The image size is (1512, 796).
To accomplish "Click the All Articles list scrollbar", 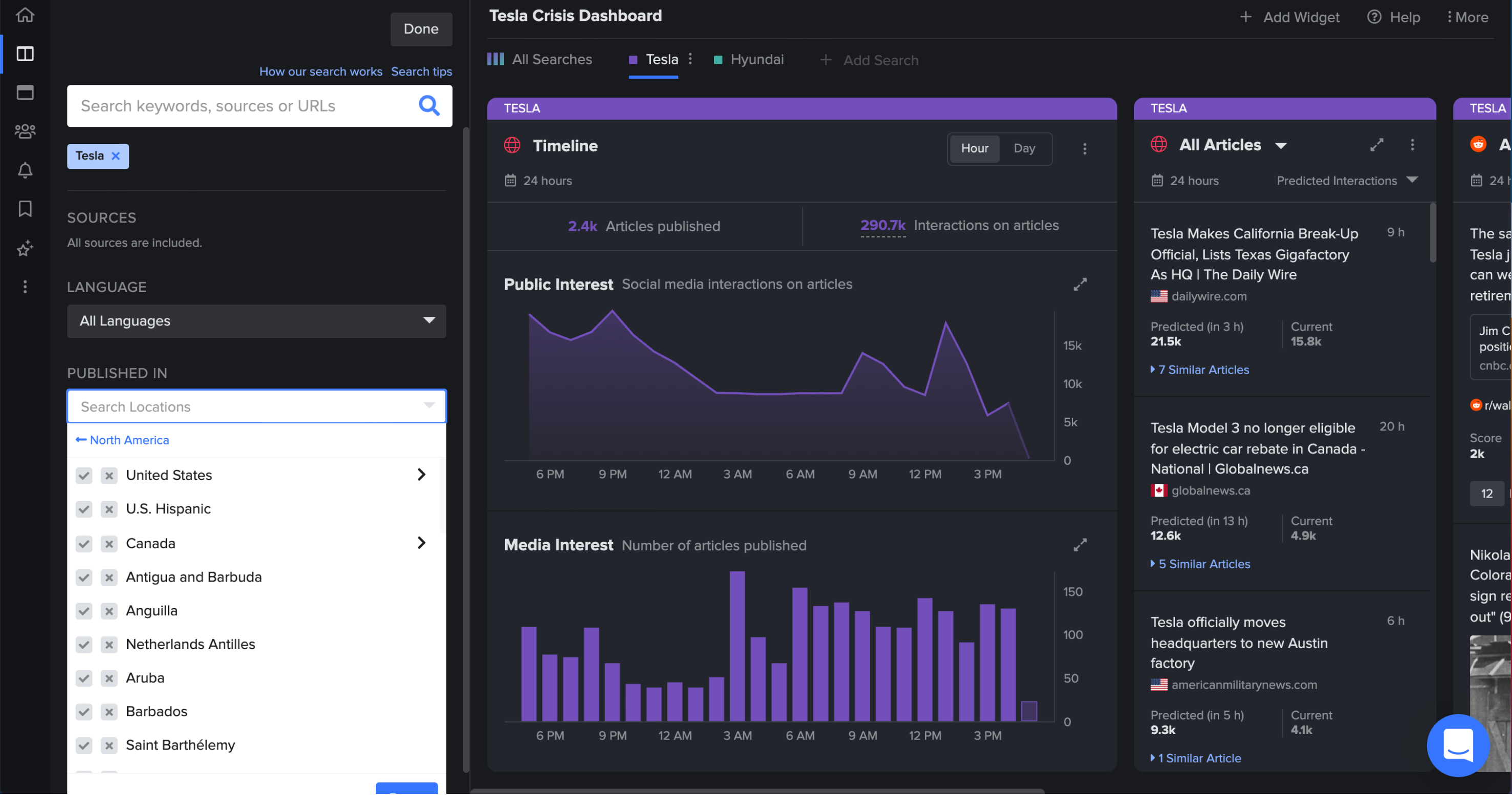I will [1432, 233].
